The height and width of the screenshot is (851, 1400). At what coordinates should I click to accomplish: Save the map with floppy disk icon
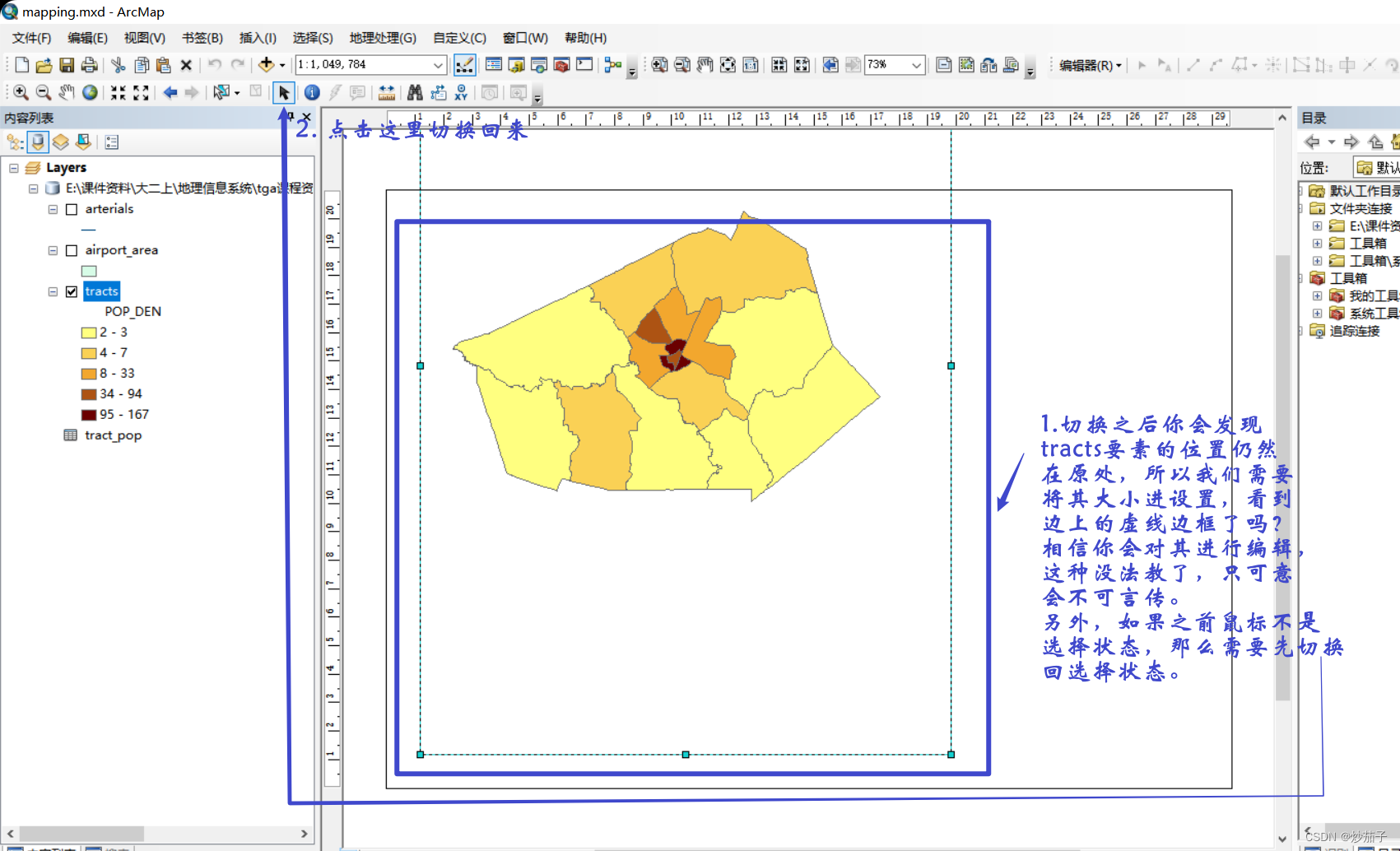(x=67, y=65)
